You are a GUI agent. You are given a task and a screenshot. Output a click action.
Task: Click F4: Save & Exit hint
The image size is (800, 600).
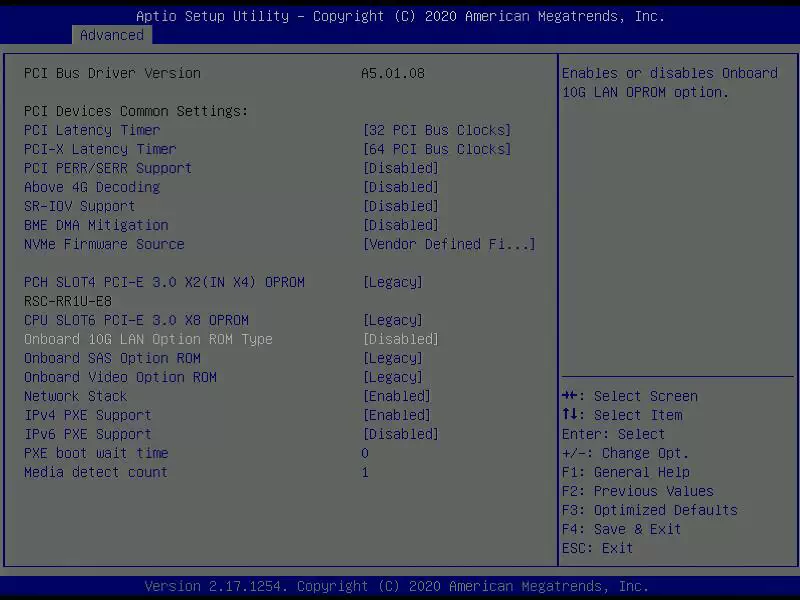coord(621,529)
